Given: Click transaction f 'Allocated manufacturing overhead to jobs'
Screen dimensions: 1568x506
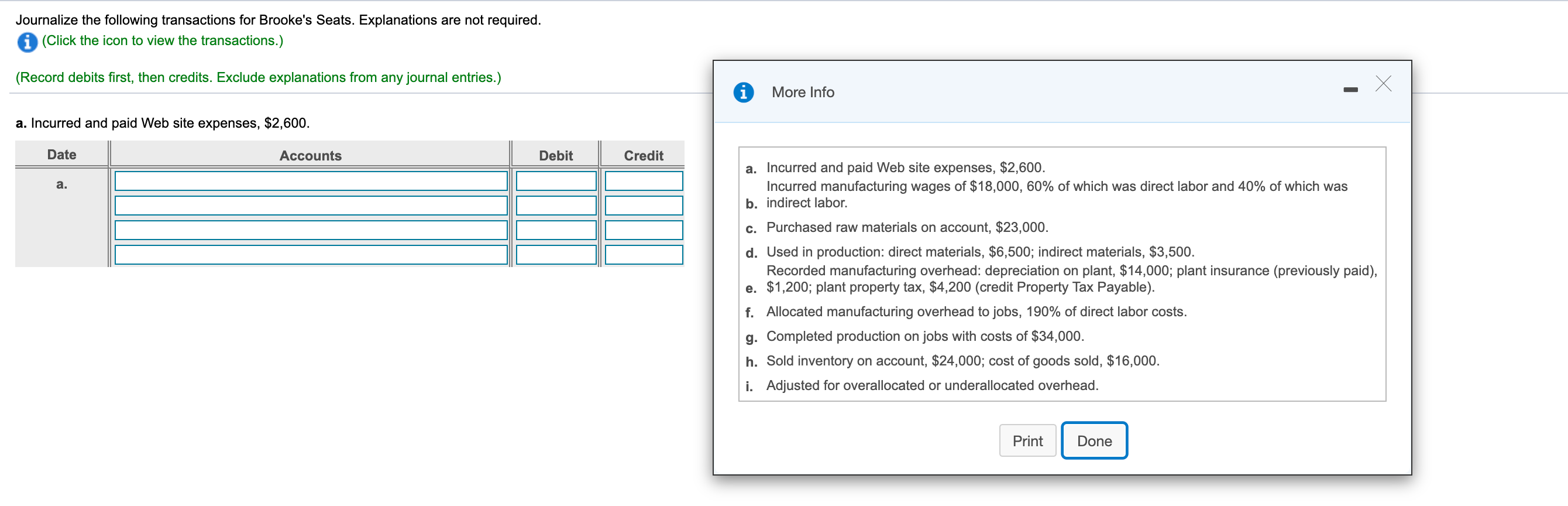Looking at the screenshot, I should click(976, 312).
